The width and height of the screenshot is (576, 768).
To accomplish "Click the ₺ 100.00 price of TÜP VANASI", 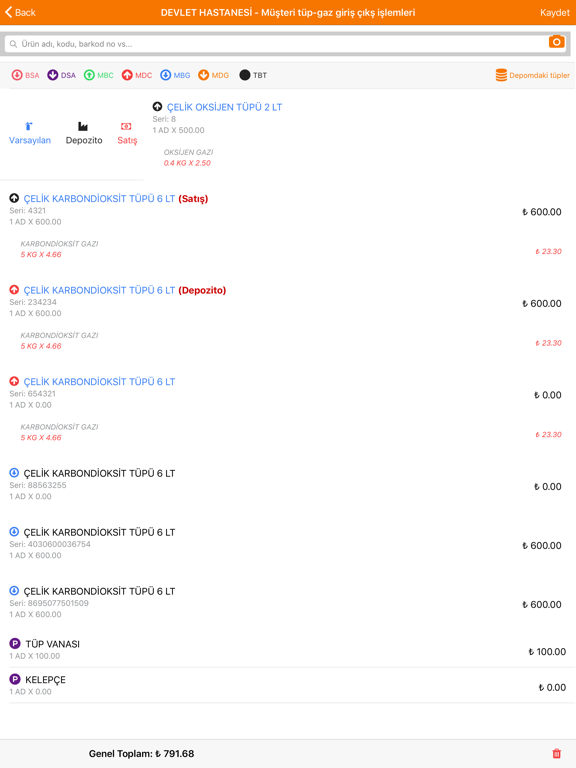I will [547, 652].
